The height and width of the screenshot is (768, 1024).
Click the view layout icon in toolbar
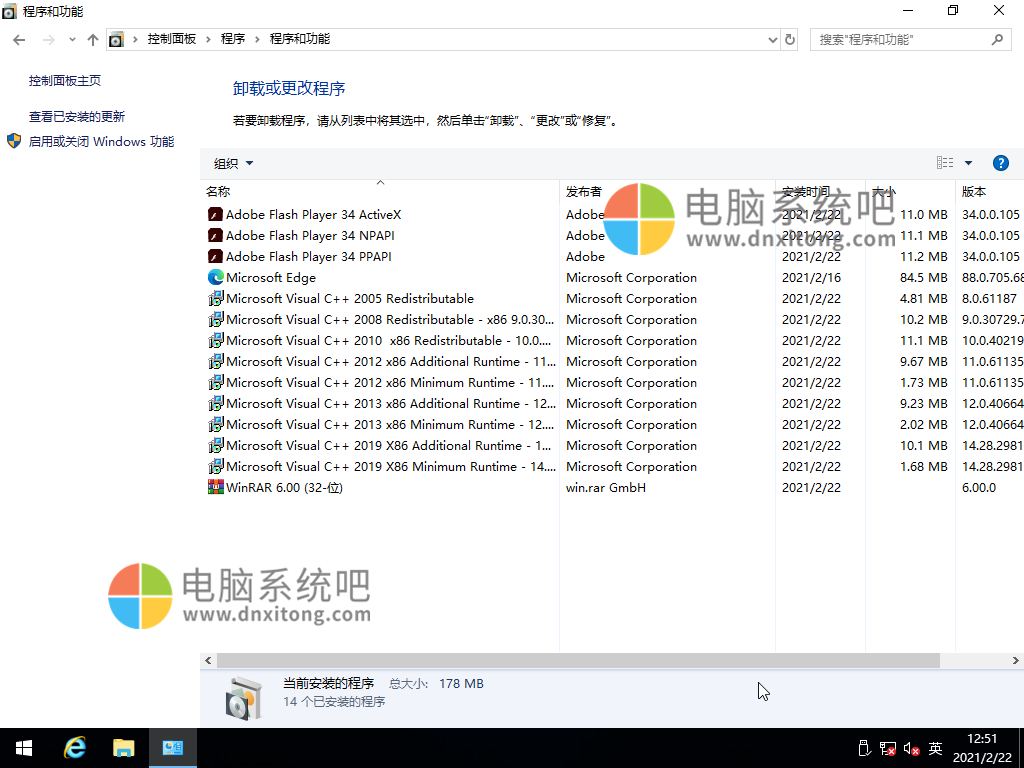(x=945, y=163)
